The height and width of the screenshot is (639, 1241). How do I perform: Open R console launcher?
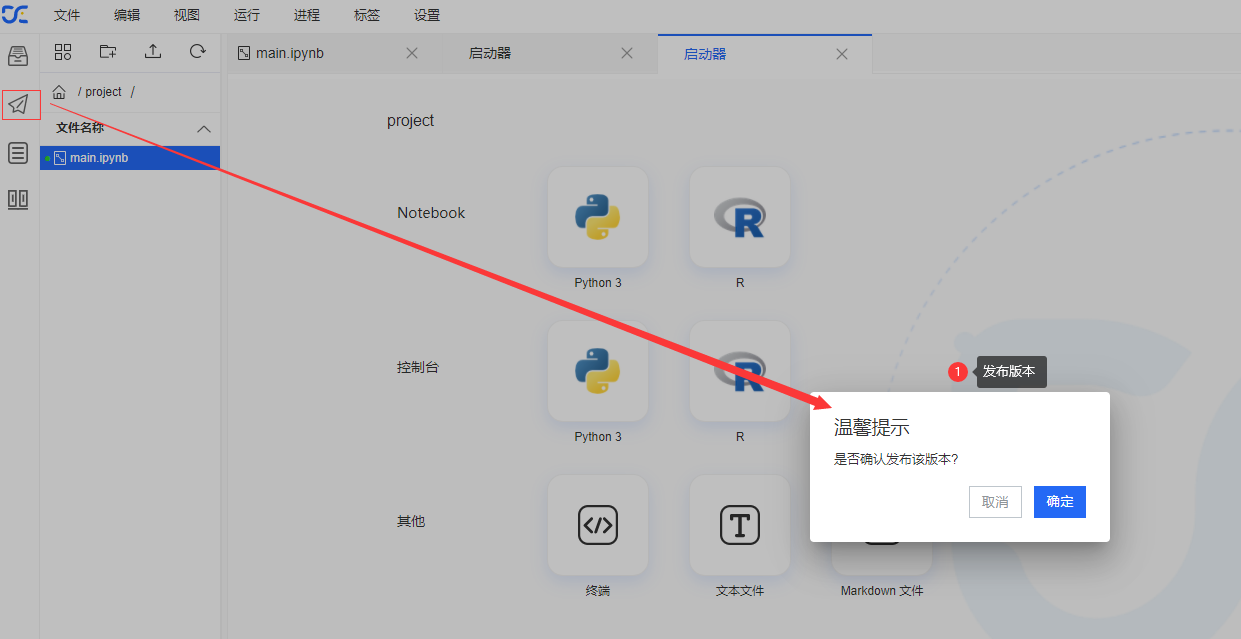tap(740, 371)
